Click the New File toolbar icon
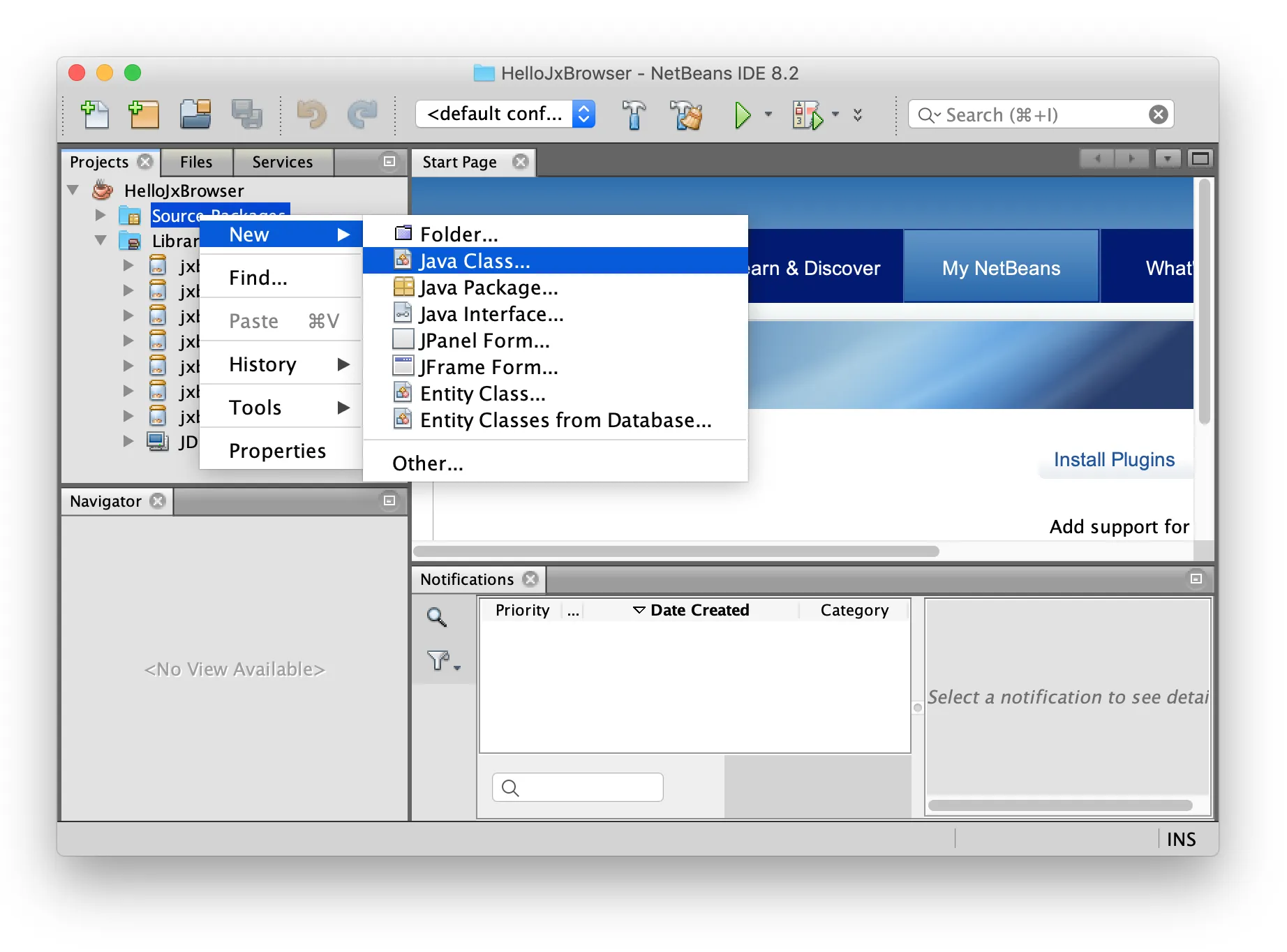Image resolution: width=1287 pixels, height=952 pixels. point(94,114)
